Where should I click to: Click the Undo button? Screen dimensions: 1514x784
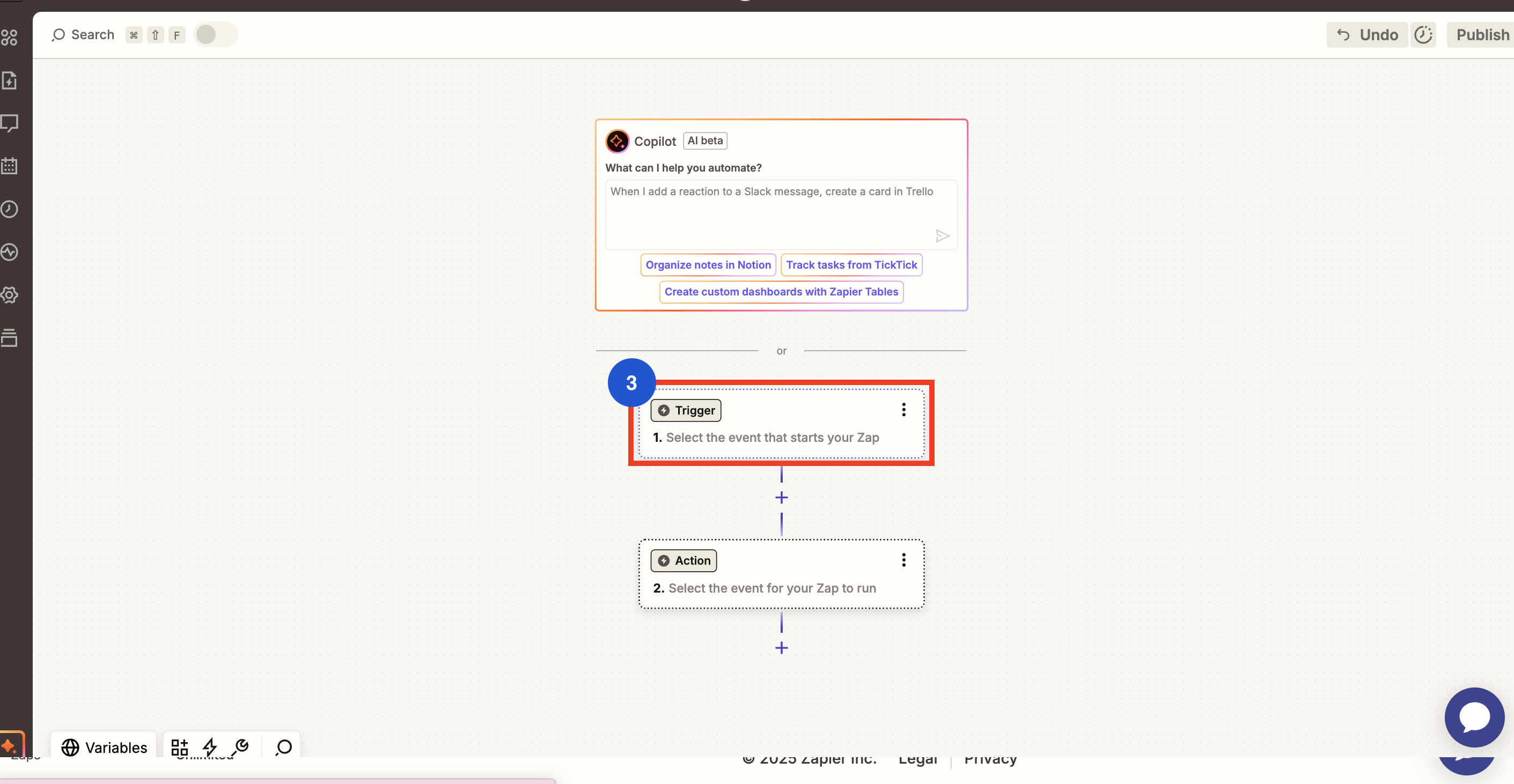[x=1367, y=35]
